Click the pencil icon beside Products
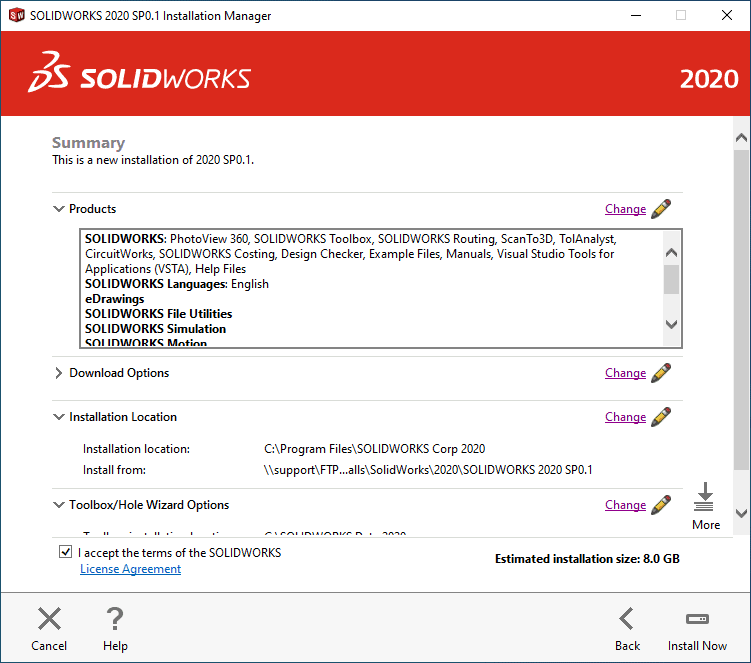This screenshot has width=751, height=663. (x=661, y=209)
